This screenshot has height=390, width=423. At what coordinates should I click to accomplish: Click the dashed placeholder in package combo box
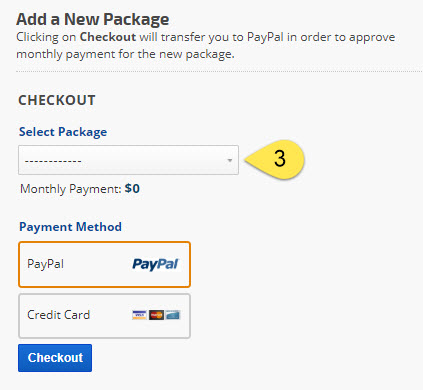coord(53,161)
